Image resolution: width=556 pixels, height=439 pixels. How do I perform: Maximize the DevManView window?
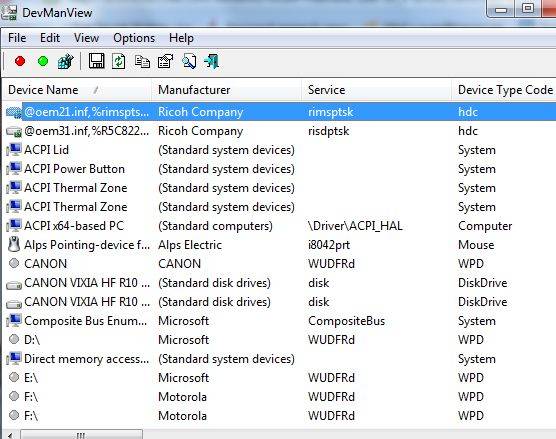point(528,8)
